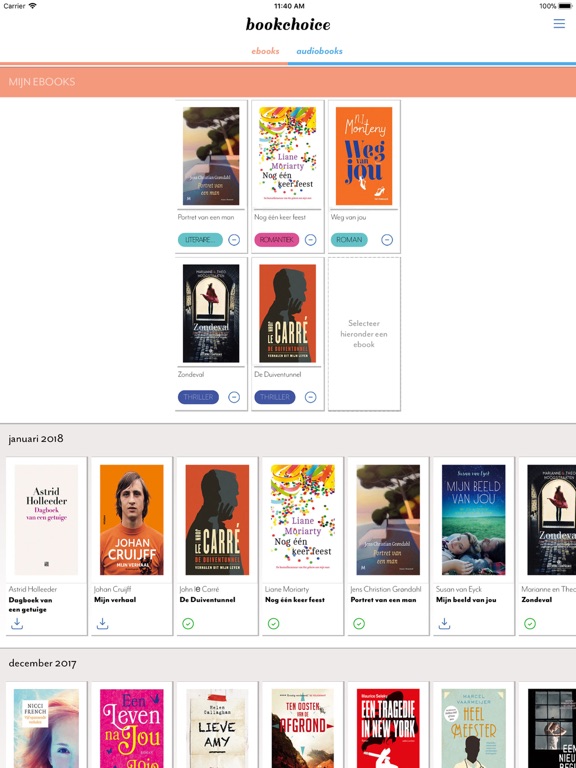Click the MIJN EBOOKS header bar
Screen dimensions: 576x768
point(288,82)
